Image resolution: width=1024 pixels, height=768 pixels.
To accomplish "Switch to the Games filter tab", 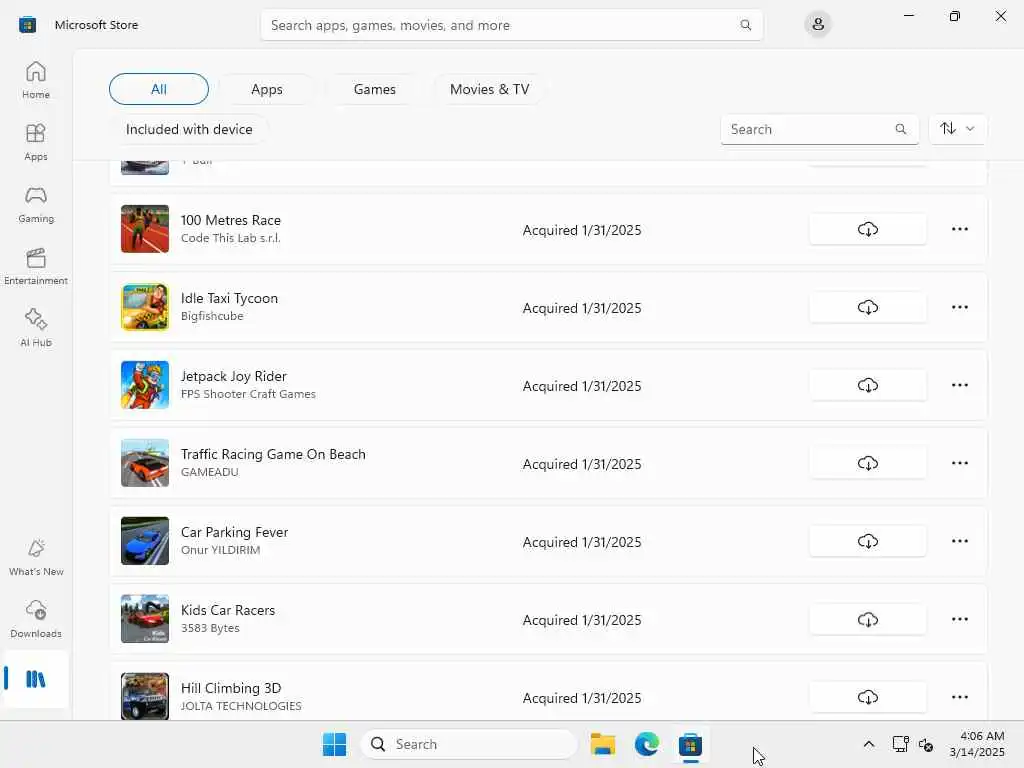I will tap(374, 89).
